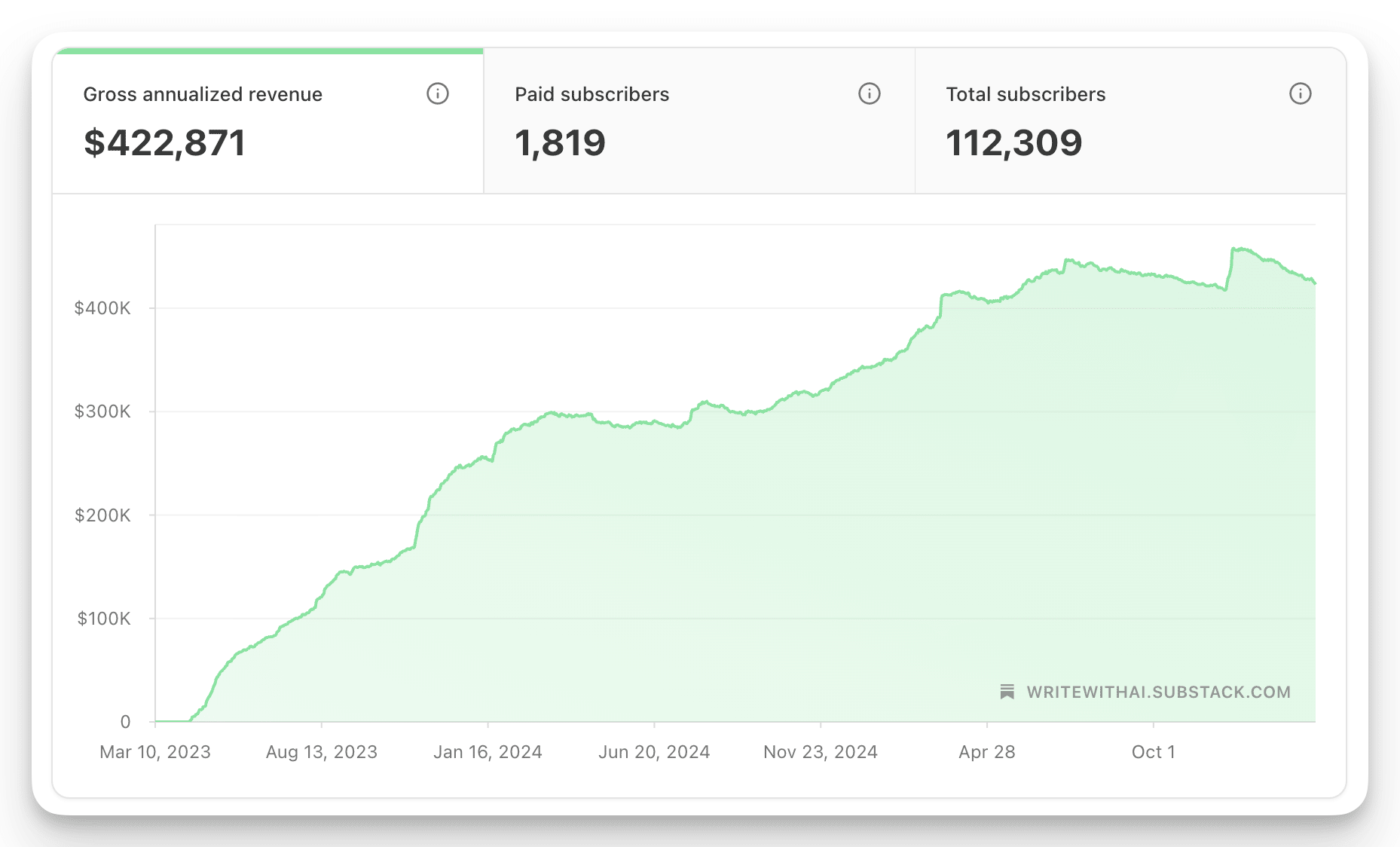
Task: Click the WRITEWITHAI.SUBSTACK.COM watermark text
Action: click(1158, 692)
